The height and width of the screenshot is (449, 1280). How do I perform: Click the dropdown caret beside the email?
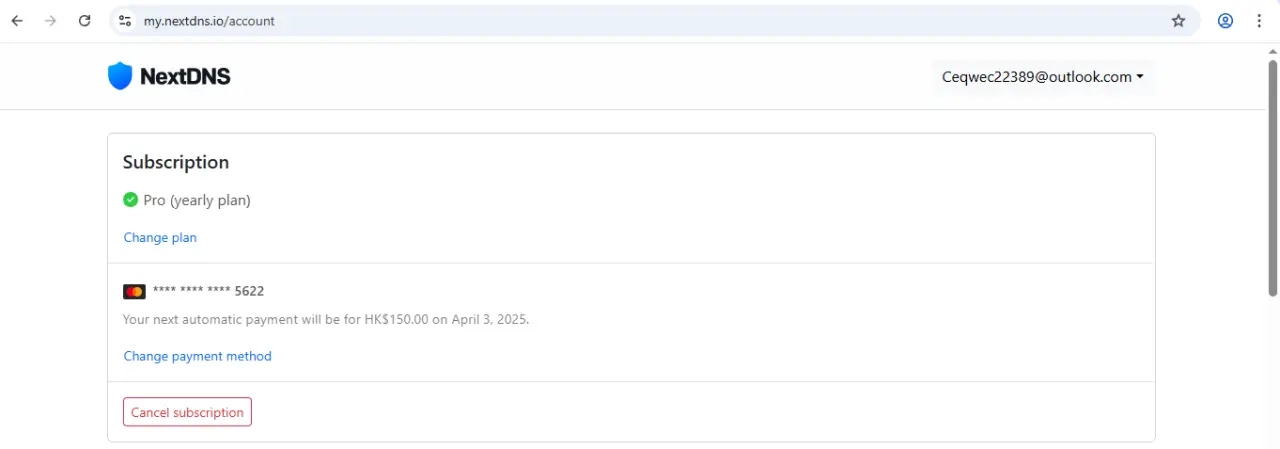(1140, 77)
